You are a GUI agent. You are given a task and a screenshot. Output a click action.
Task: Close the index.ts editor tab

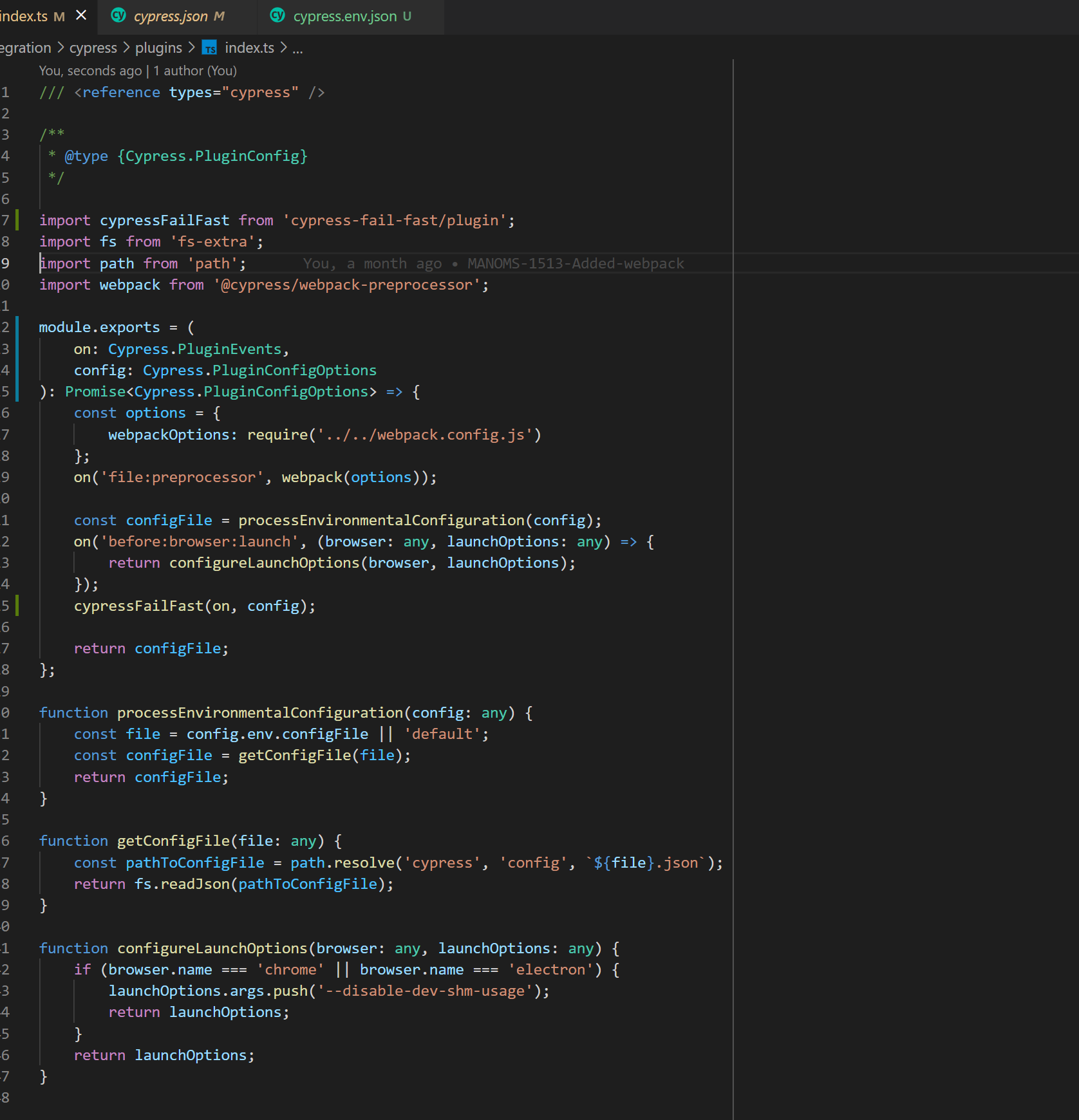(81, 15)
